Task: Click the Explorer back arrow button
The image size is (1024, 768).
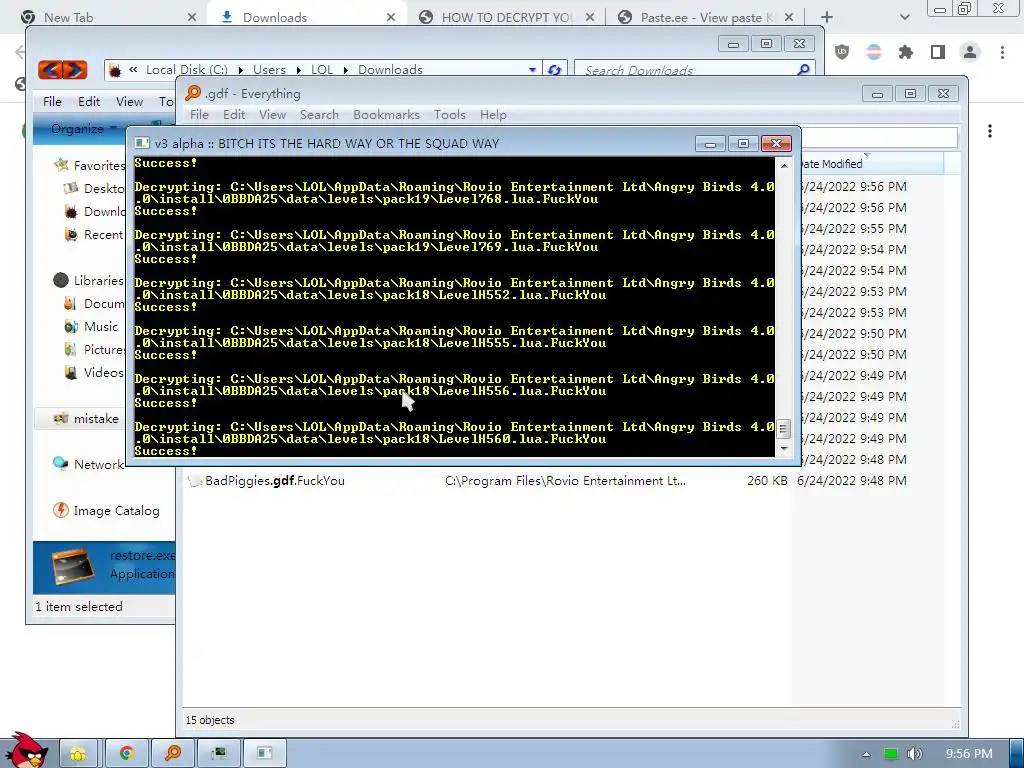Action: click(x=50, y=69)
